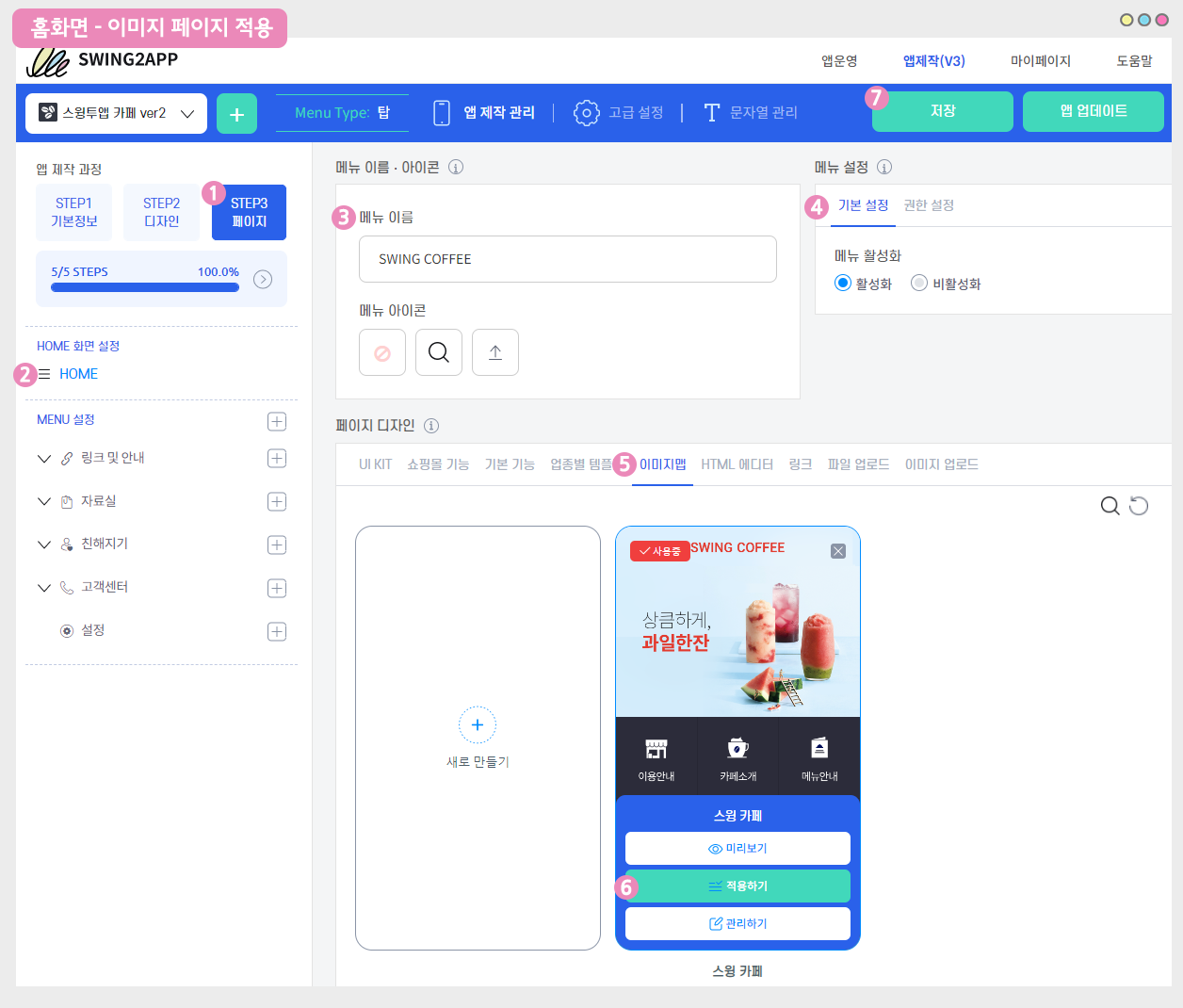
Task: Expand the 고객센터 menu group
Action: coord(44,588)
